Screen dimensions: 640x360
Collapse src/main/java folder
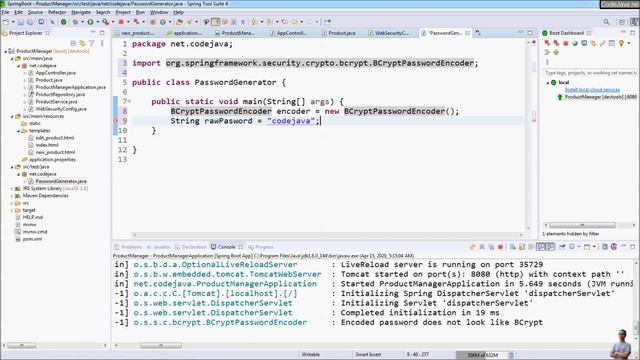12,59
